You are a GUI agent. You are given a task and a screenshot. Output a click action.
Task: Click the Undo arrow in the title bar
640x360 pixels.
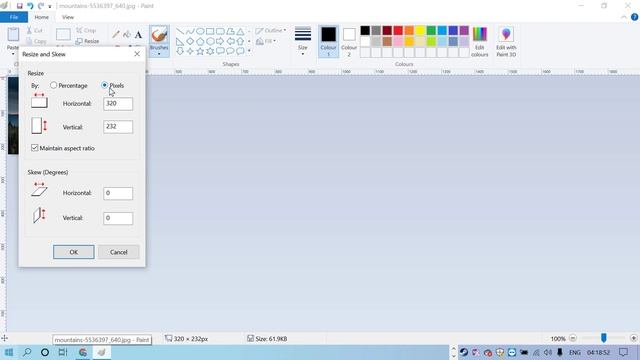click(x=30, y=6)
